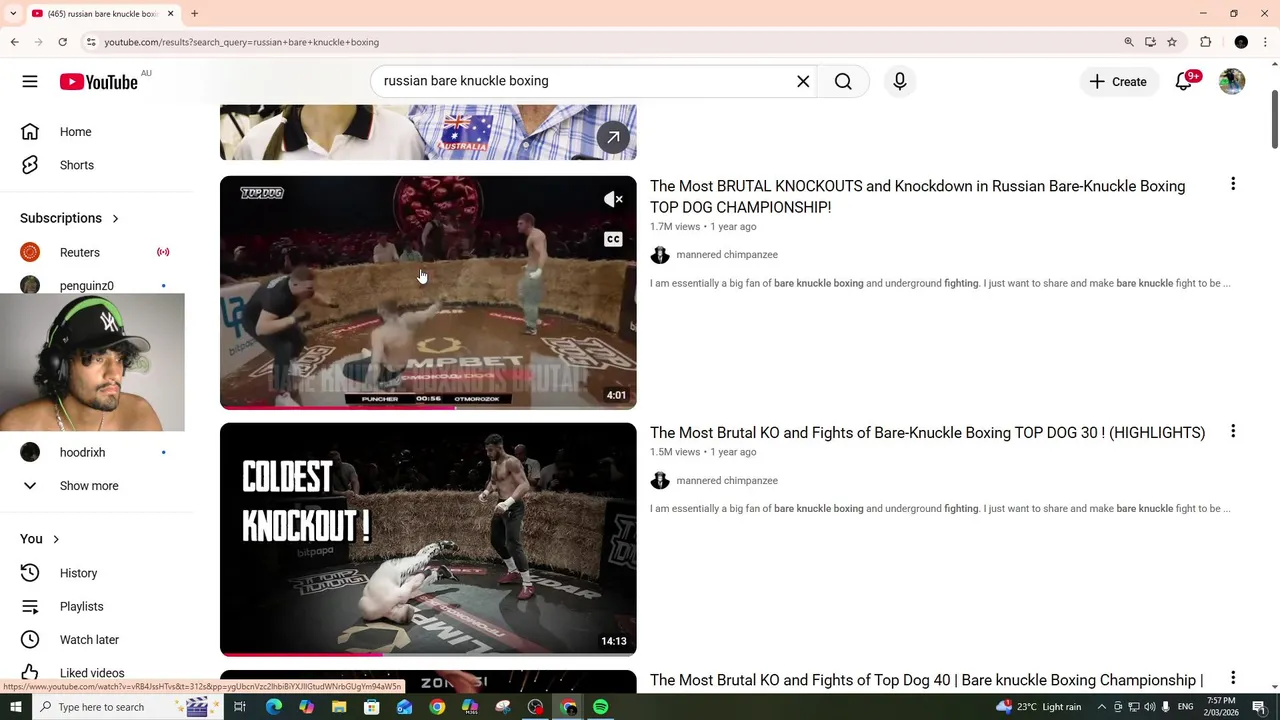Open Spotify from the taskbar
Screen dimensions: 1280x720
[601, 707]
